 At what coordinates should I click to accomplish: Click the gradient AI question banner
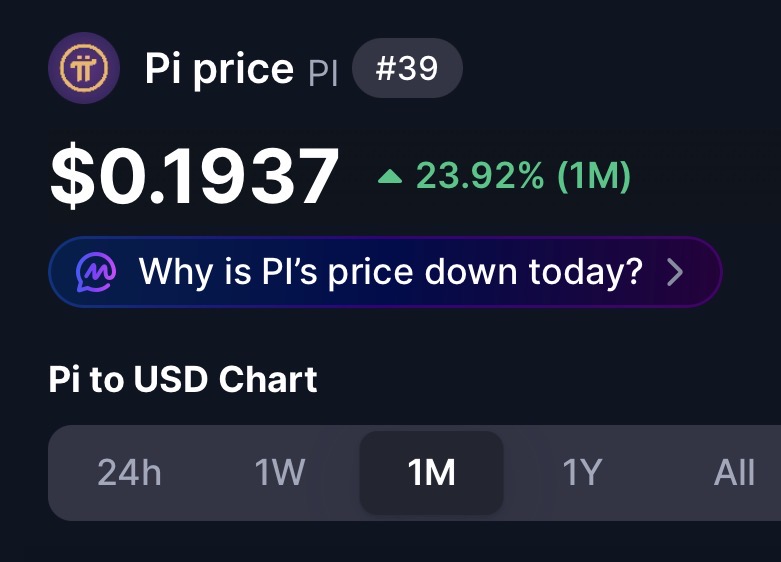click(385, 272)
